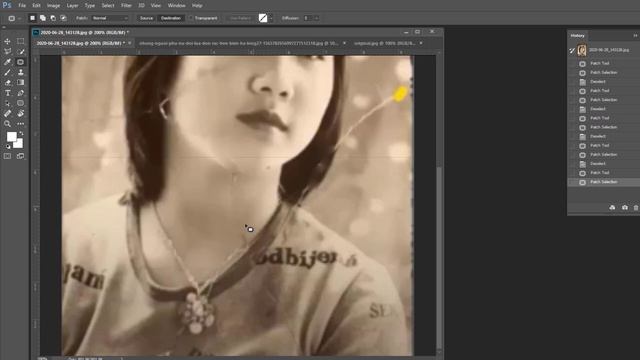Select the Pen tool
640x360 pixels.
coord(20,93)
